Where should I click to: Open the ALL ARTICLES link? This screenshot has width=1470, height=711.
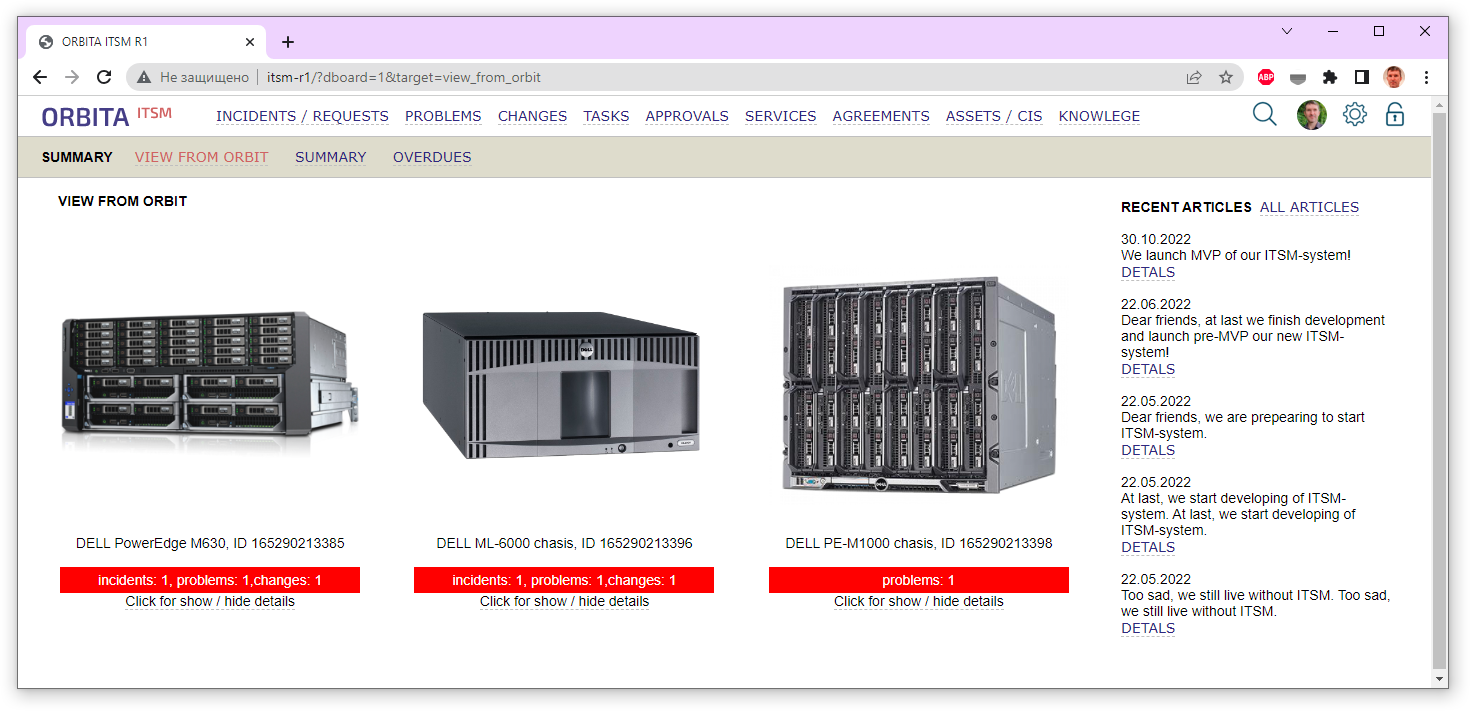coord(1309,207)
